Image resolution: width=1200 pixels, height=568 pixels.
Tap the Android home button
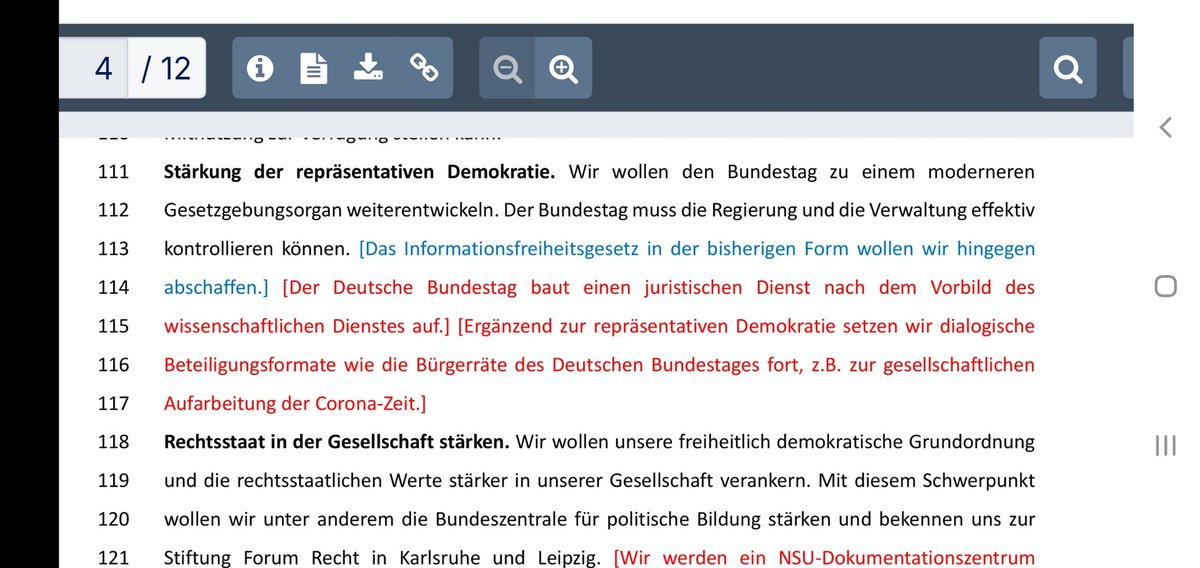[1165, 287]
